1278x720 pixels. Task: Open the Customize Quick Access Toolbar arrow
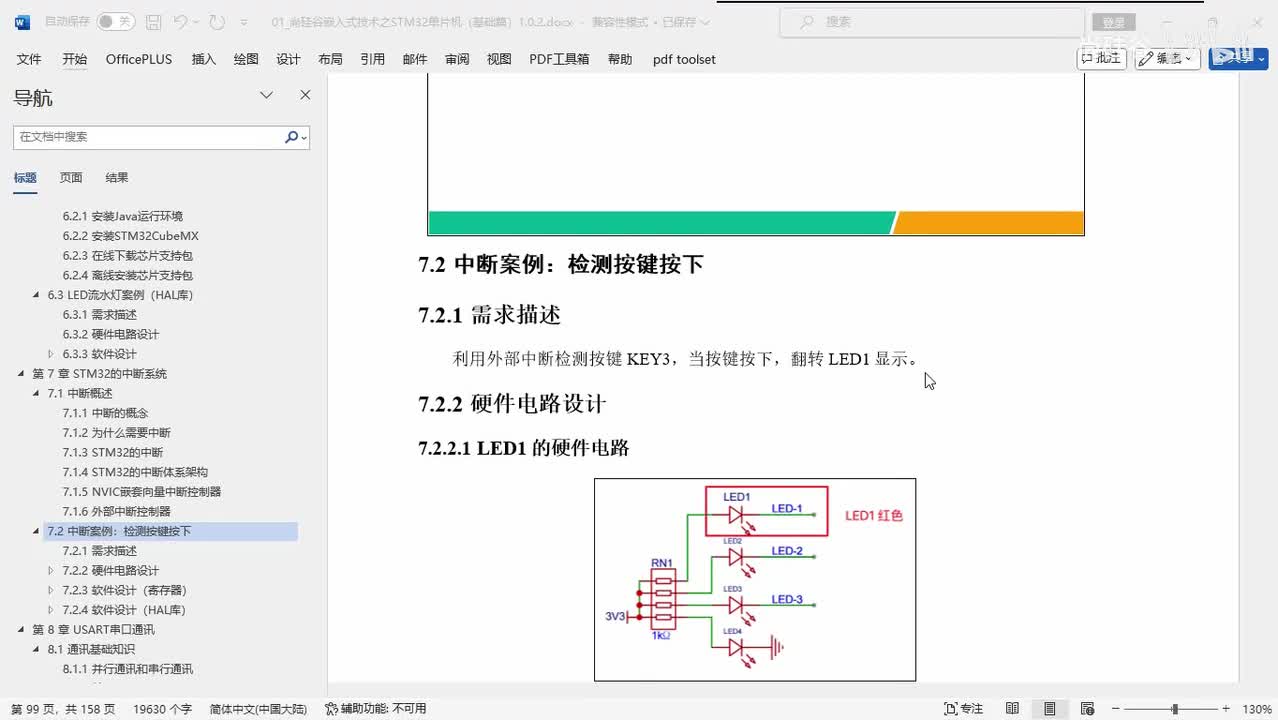pyautogui.click(x=245, y=22)
